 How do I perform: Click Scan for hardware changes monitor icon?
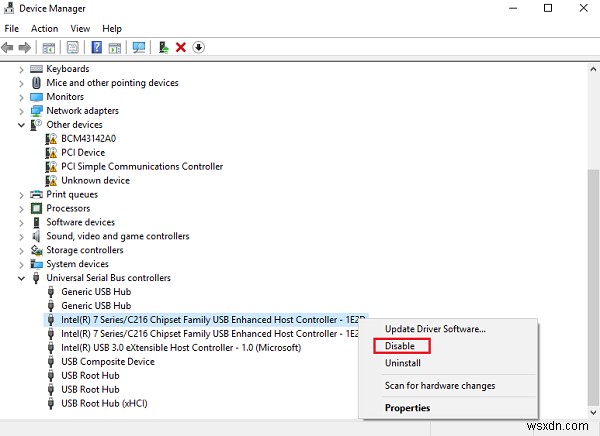(139, 47)
